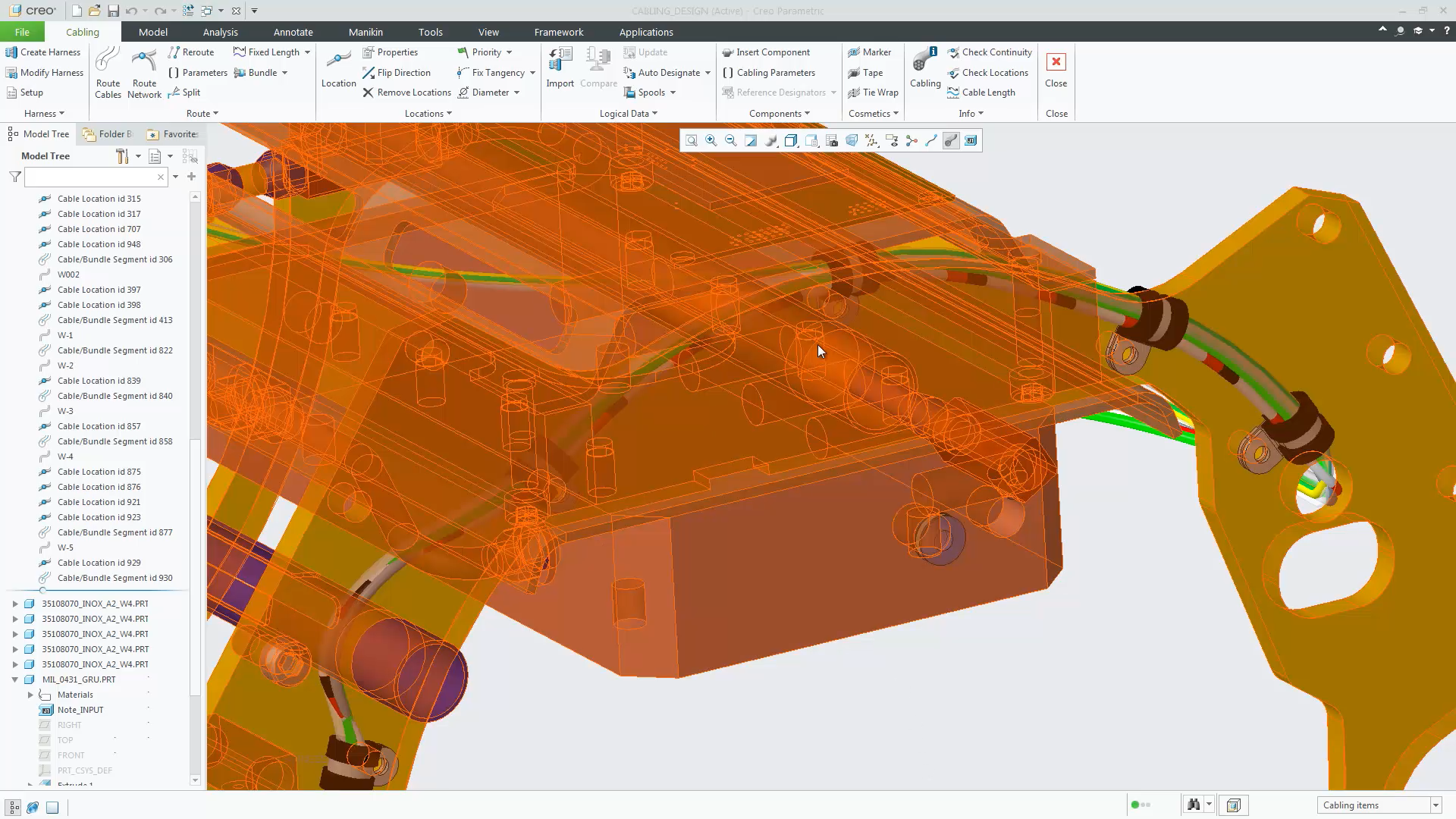Click Check Continuity
This screenshot has width=1456, height=819.
(x=990, y=52)
